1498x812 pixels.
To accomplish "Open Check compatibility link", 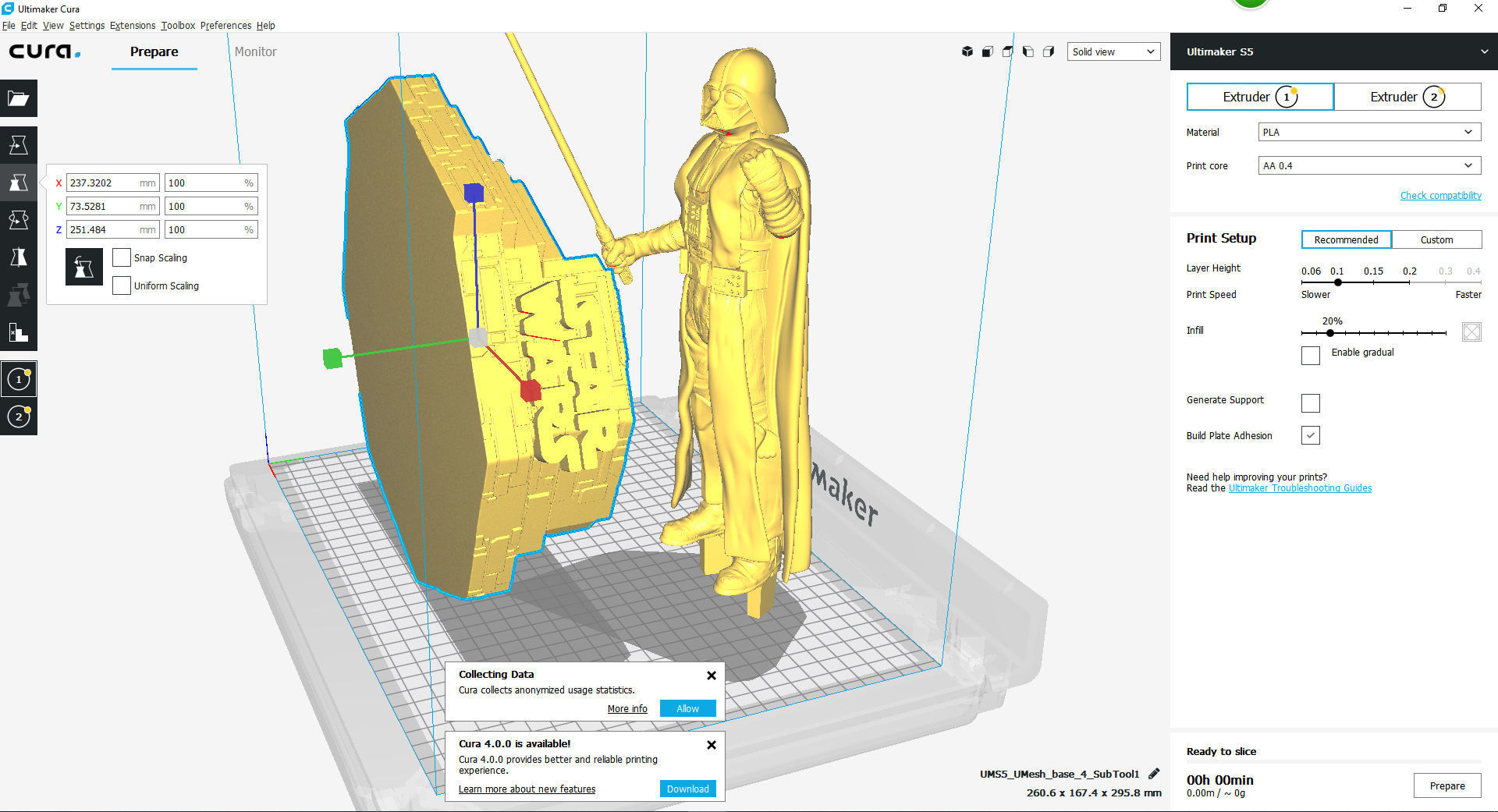I will click(x=1440, y=196).
